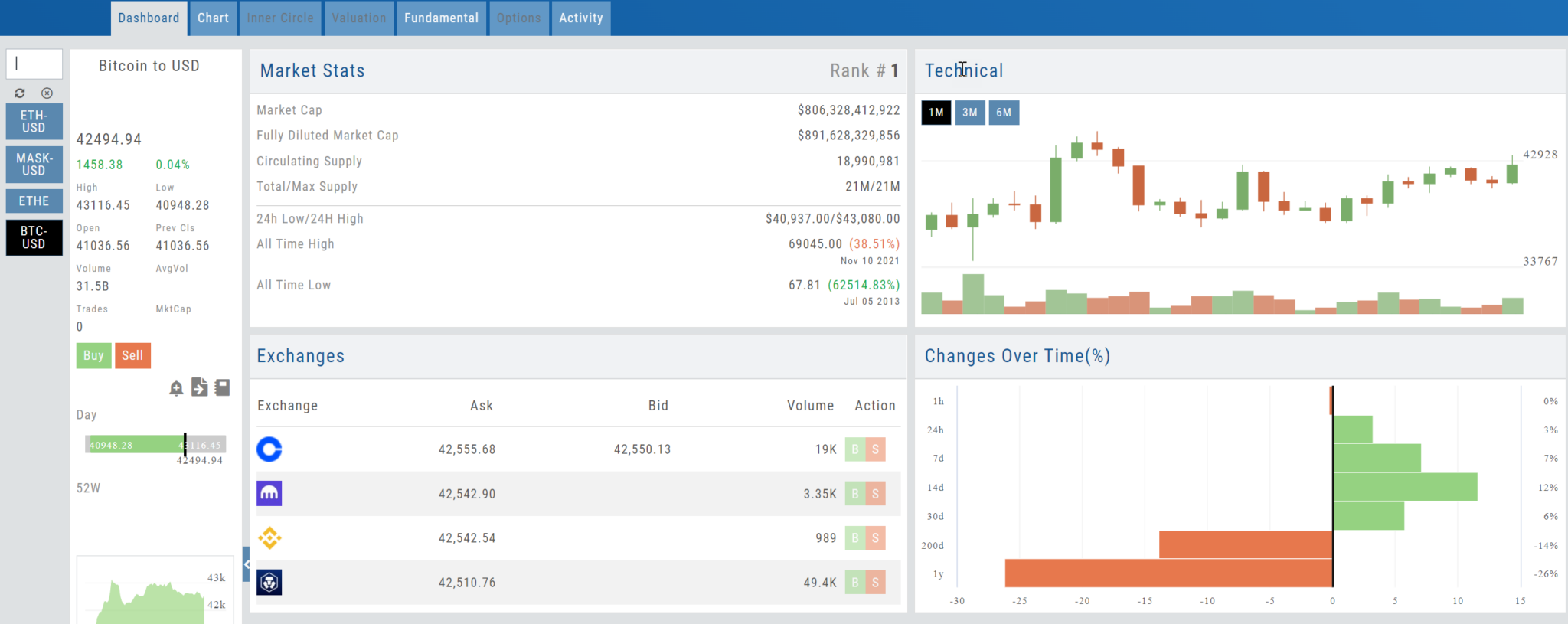1568x624 pixels.
Task: Click the small intraday price chart thumbnail
Action: [153, 590]
